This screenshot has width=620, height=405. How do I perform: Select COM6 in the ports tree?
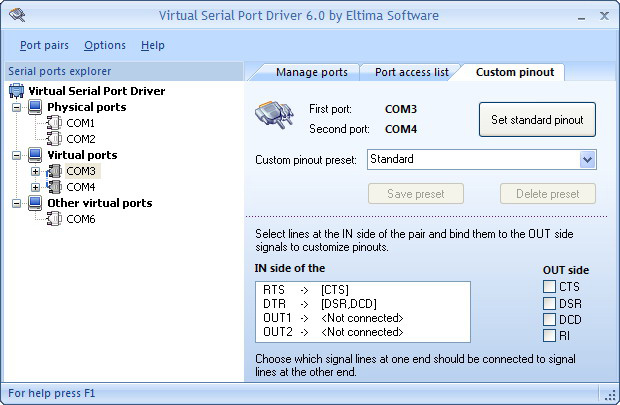81,219
